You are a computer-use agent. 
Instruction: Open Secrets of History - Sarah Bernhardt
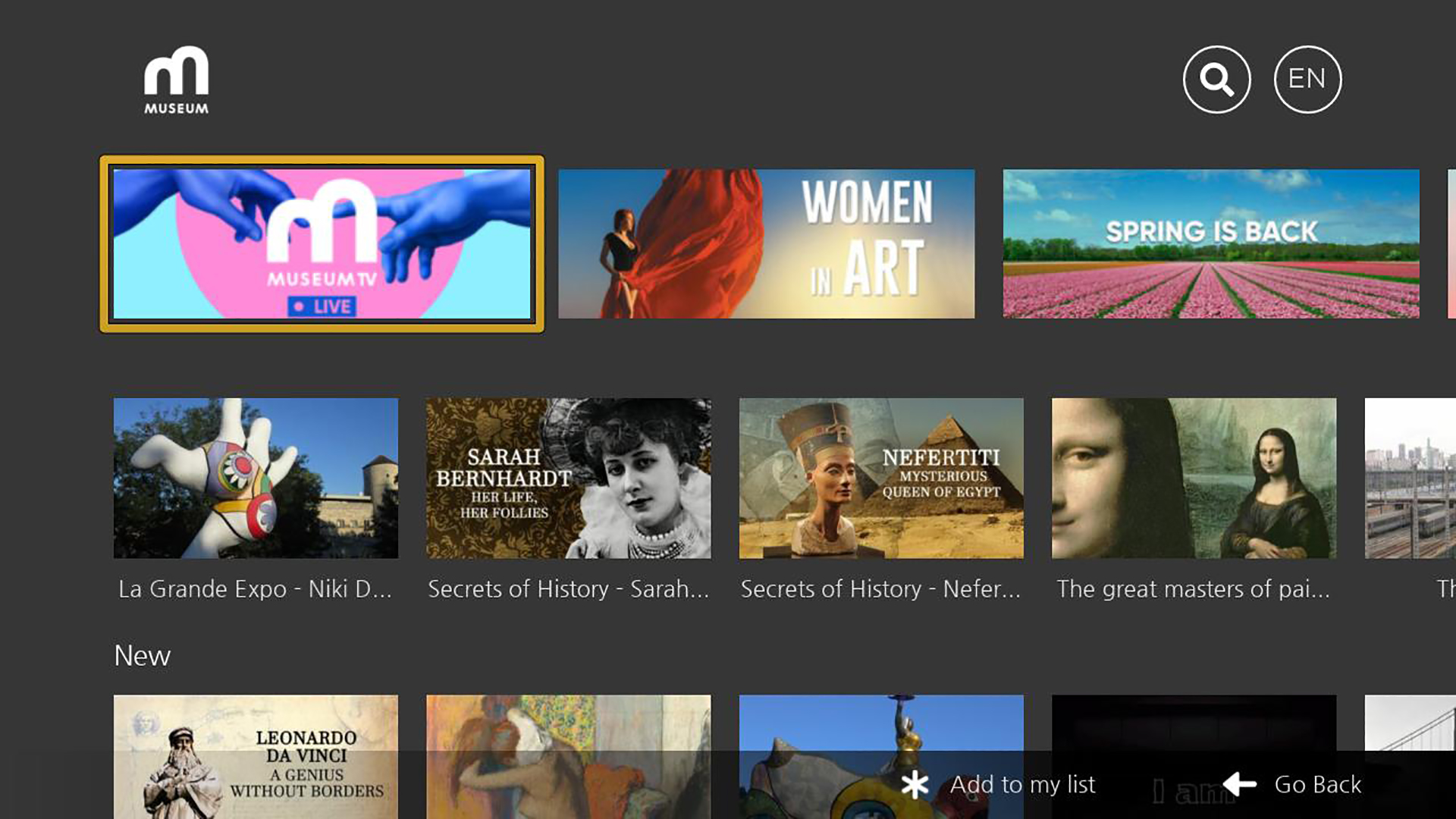(x=568, y=478)
